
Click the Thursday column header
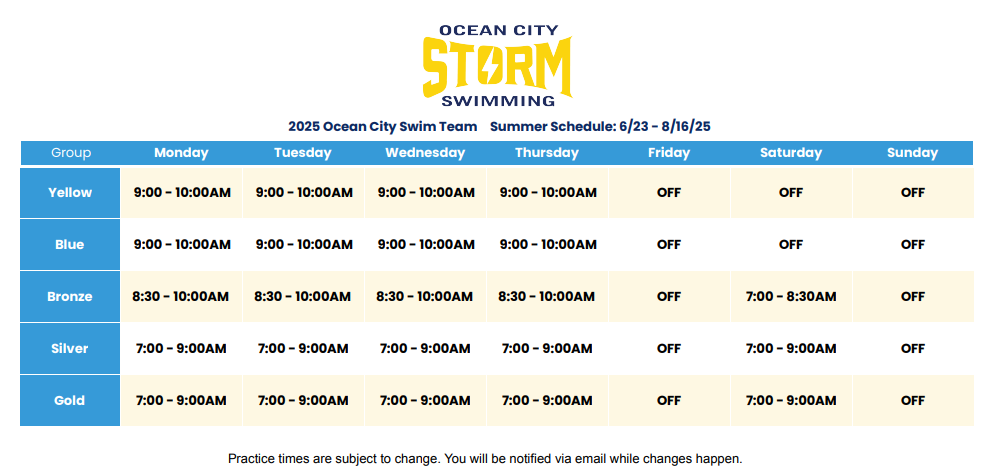tap(547, 153)
